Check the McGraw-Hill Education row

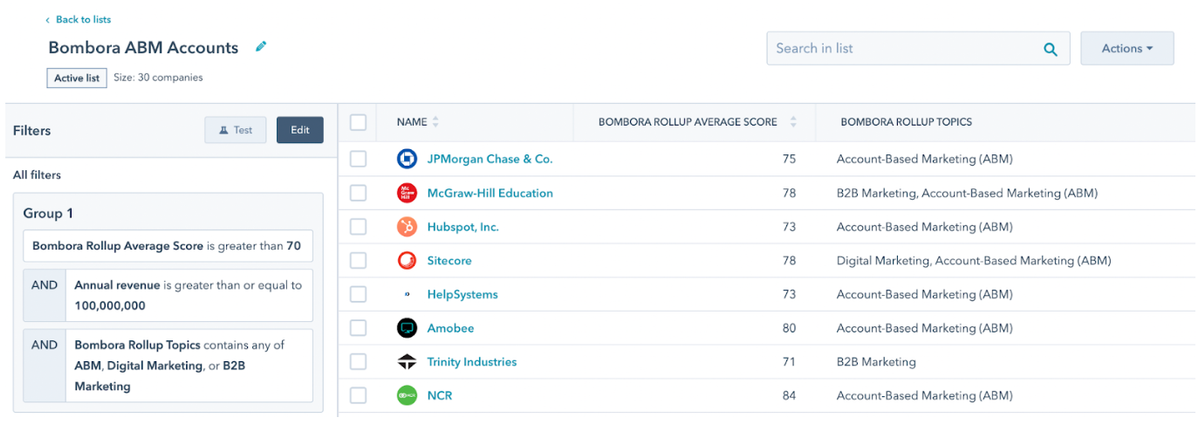tap(358, 193)
